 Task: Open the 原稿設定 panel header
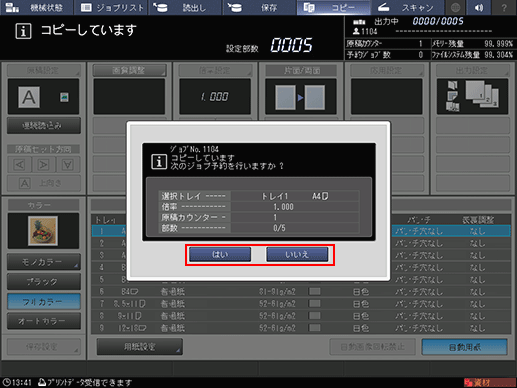(x=43, y=71)
